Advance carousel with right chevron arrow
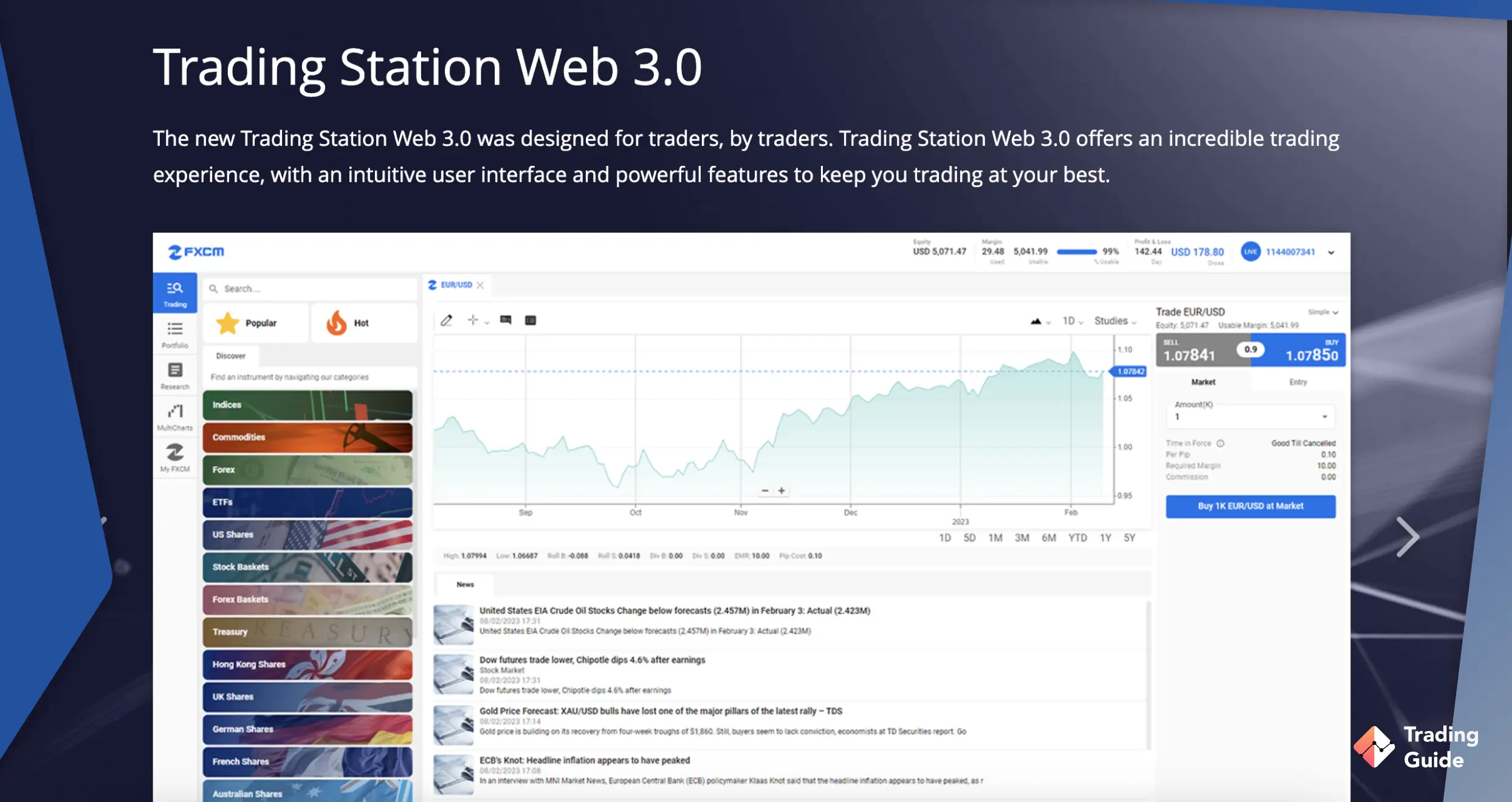 1407,536
